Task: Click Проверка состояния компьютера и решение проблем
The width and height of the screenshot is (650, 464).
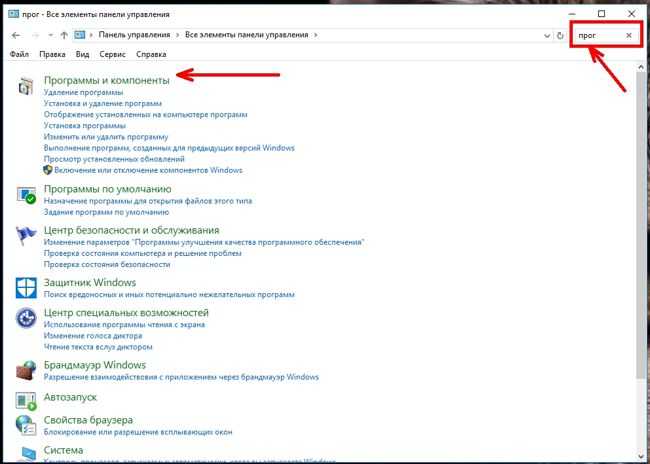Action: (143, 253)
